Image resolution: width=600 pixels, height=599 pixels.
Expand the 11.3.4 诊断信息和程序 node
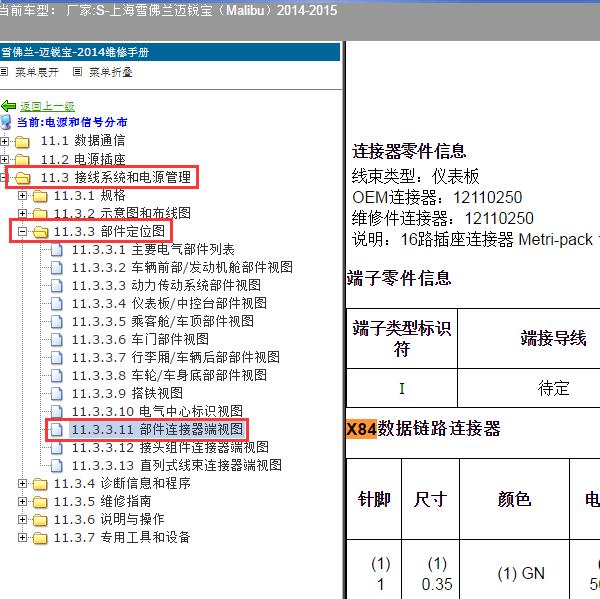tap(23, 484)
